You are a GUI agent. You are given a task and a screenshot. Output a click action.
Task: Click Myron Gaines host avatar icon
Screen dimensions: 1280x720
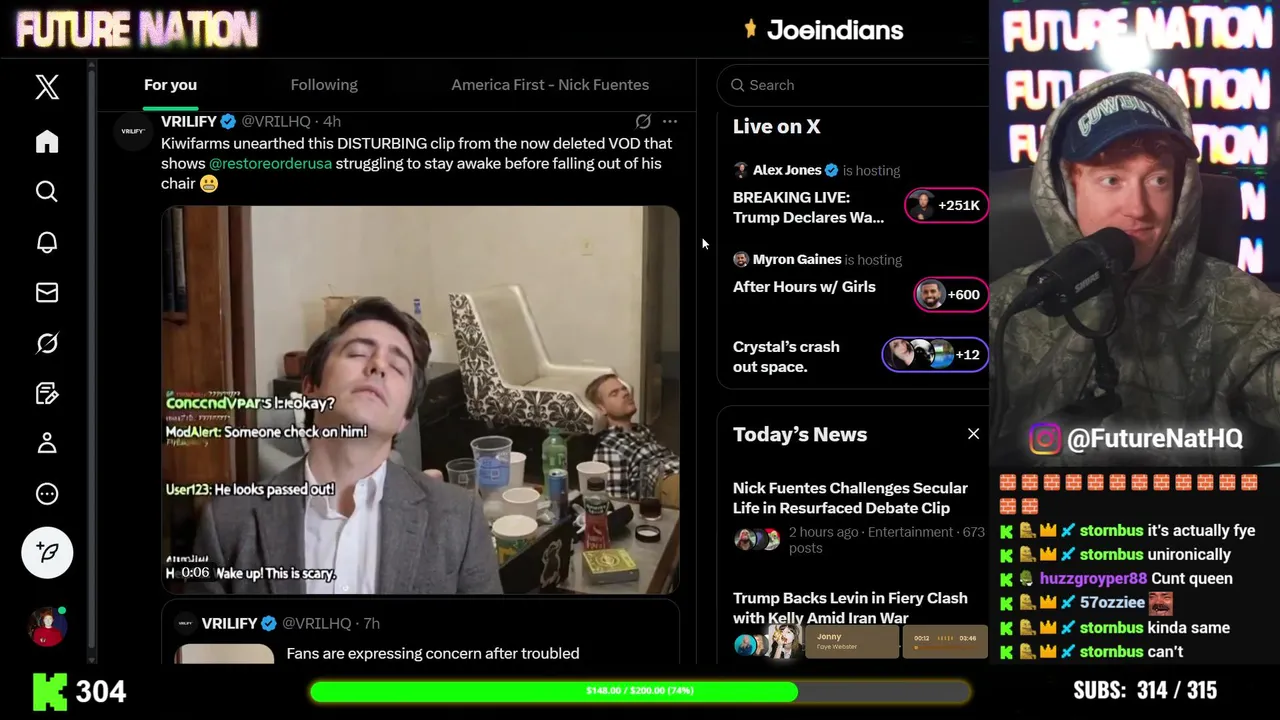741,259
